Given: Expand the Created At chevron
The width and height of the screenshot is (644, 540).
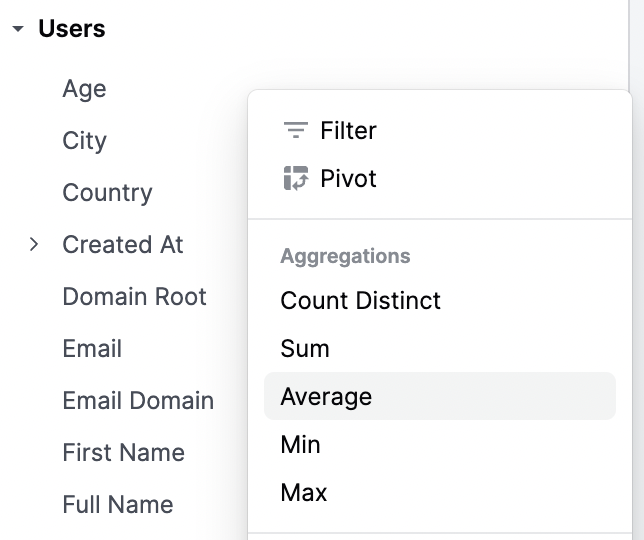Looking at the screenshot, I should point(34,244).
